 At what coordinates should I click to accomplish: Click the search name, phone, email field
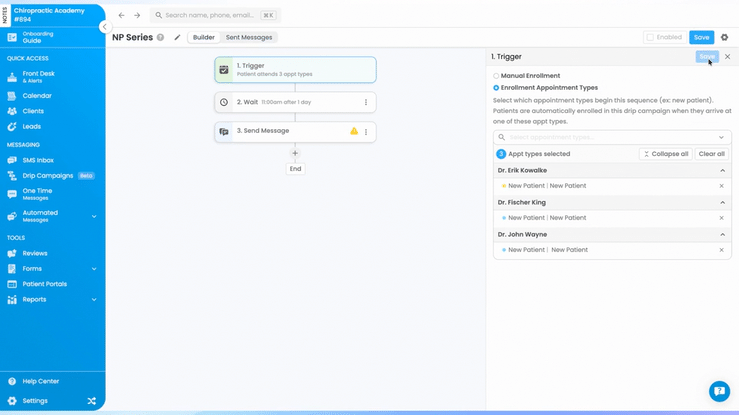coord(215,15)
